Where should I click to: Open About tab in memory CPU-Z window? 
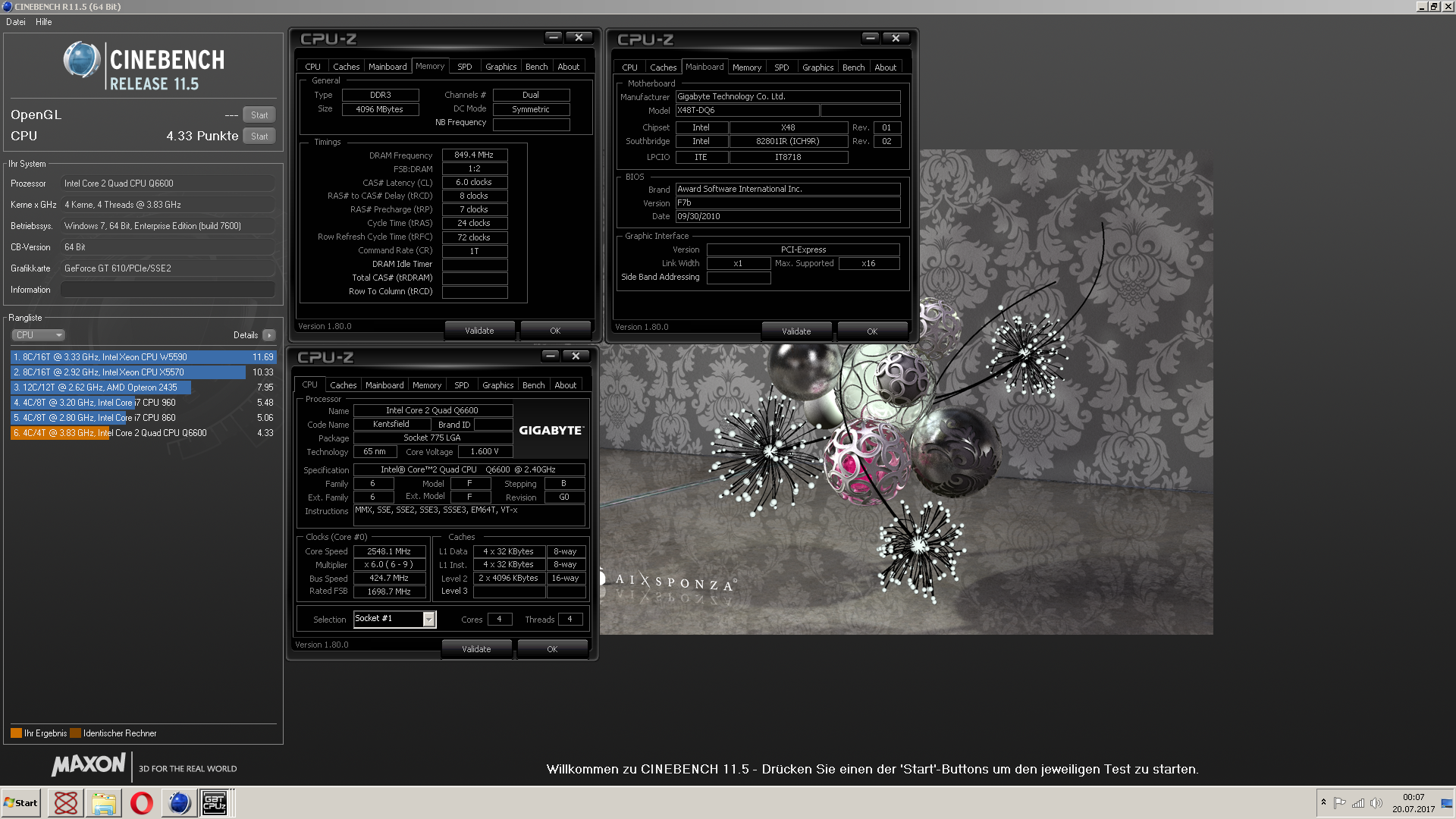[569, 67]
